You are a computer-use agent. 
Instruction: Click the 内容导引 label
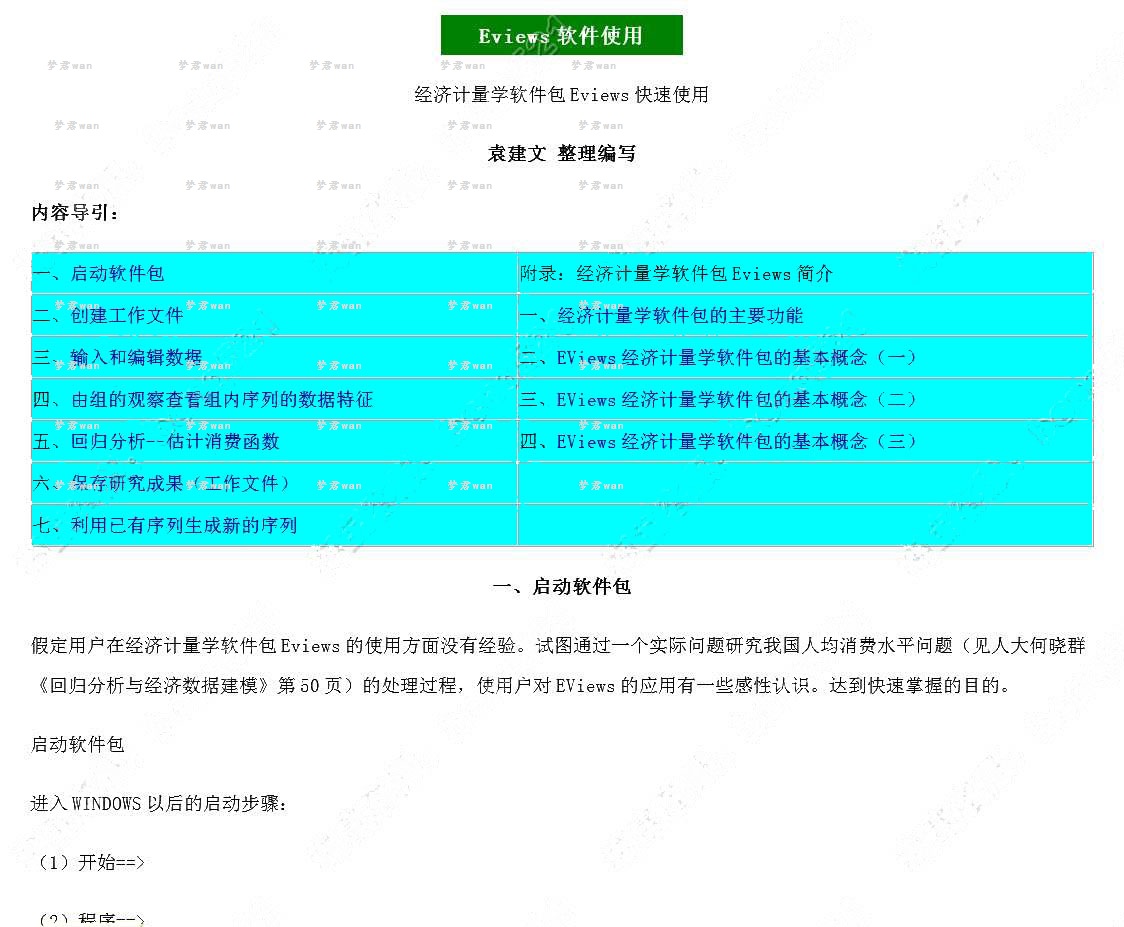(75, 213)
